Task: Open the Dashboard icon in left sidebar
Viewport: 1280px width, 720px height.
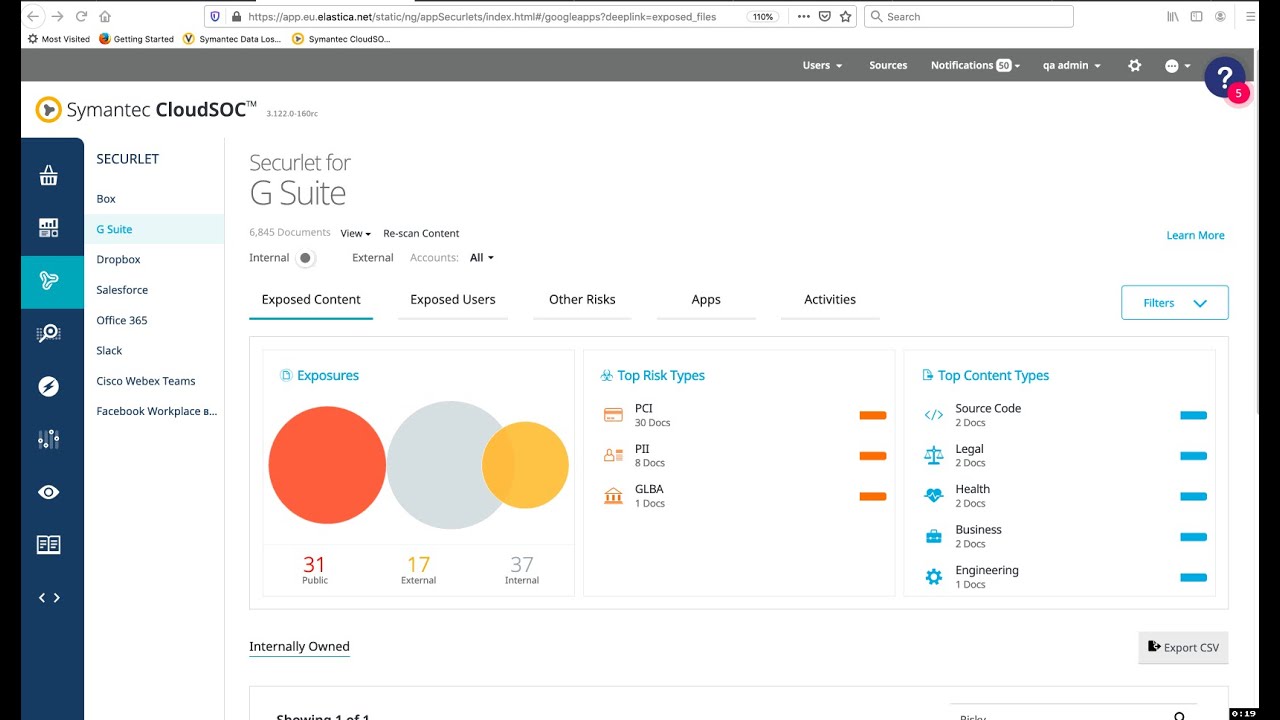Action: [48, 228]
